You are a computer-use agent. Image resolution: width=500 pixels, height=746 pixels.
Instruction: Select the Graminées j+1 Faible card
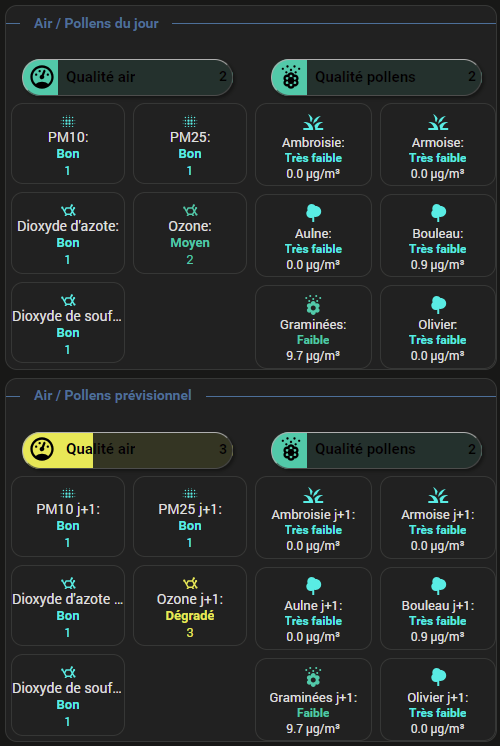click(313, 699)
